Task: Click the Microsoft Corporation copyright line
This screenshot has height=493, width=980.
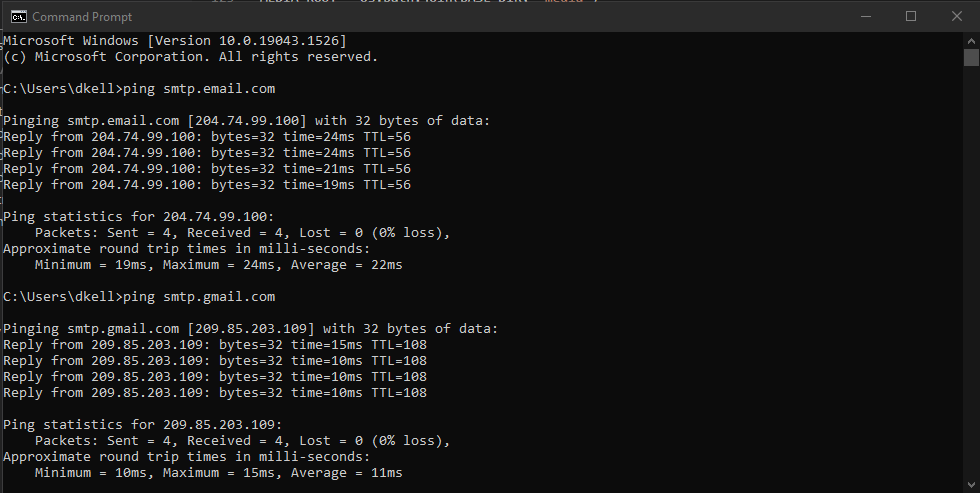Action: [191, 57]
